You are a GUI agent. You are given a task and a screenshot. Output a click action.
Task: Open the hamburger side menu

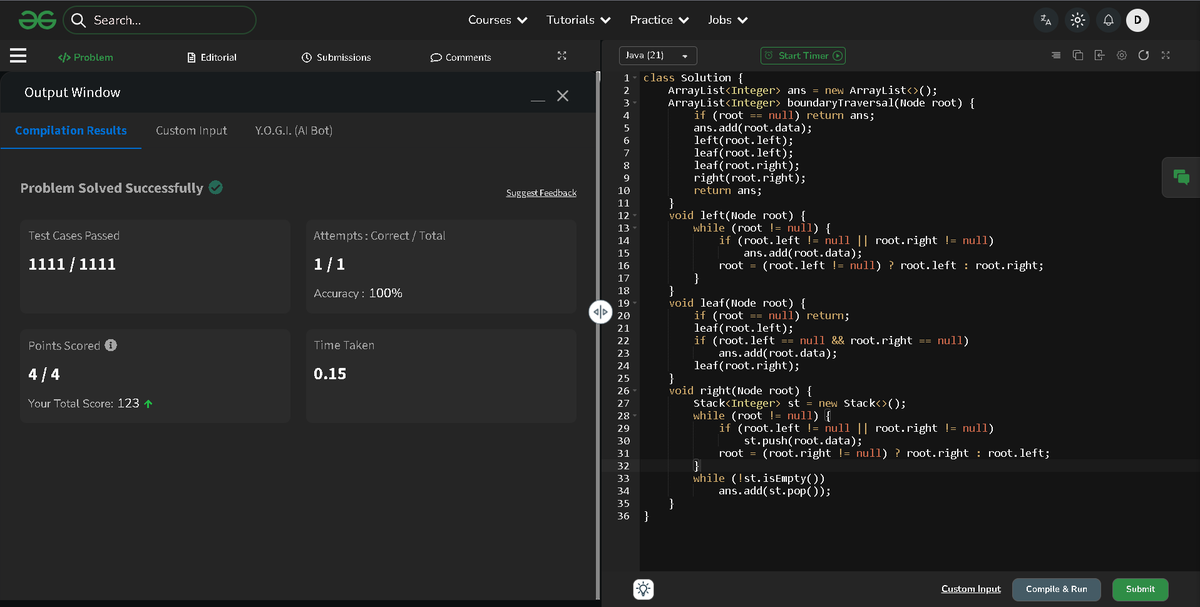18,56
